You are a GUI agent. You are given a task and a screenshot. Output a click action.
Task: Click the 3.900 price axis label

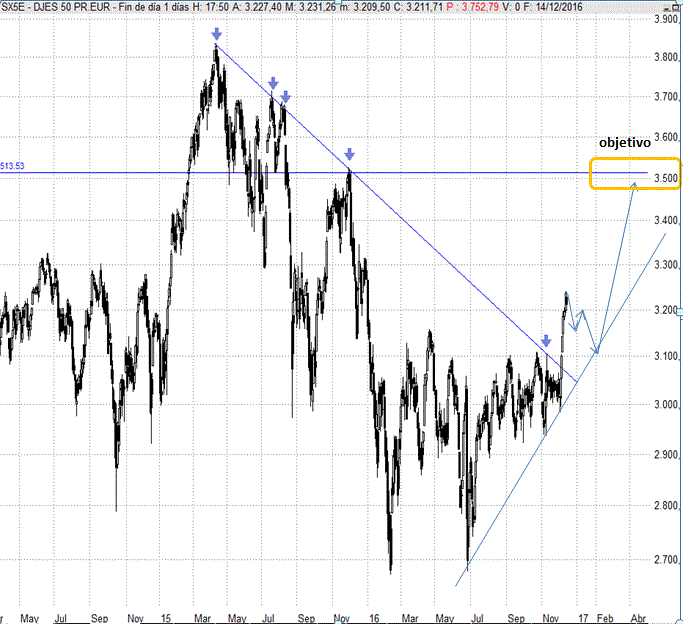pyautogui.click(x=666, y=19)
